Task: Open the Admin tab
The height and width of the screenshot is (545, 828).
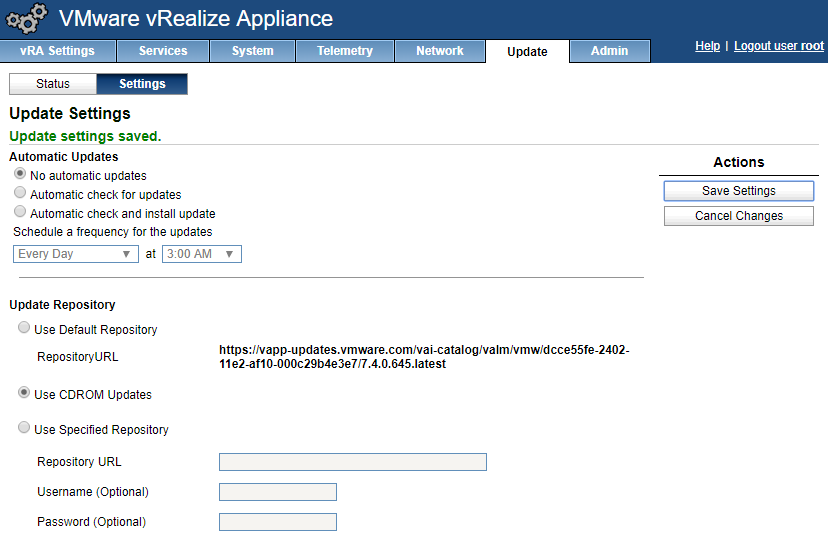Action: (x=609, y=51)
